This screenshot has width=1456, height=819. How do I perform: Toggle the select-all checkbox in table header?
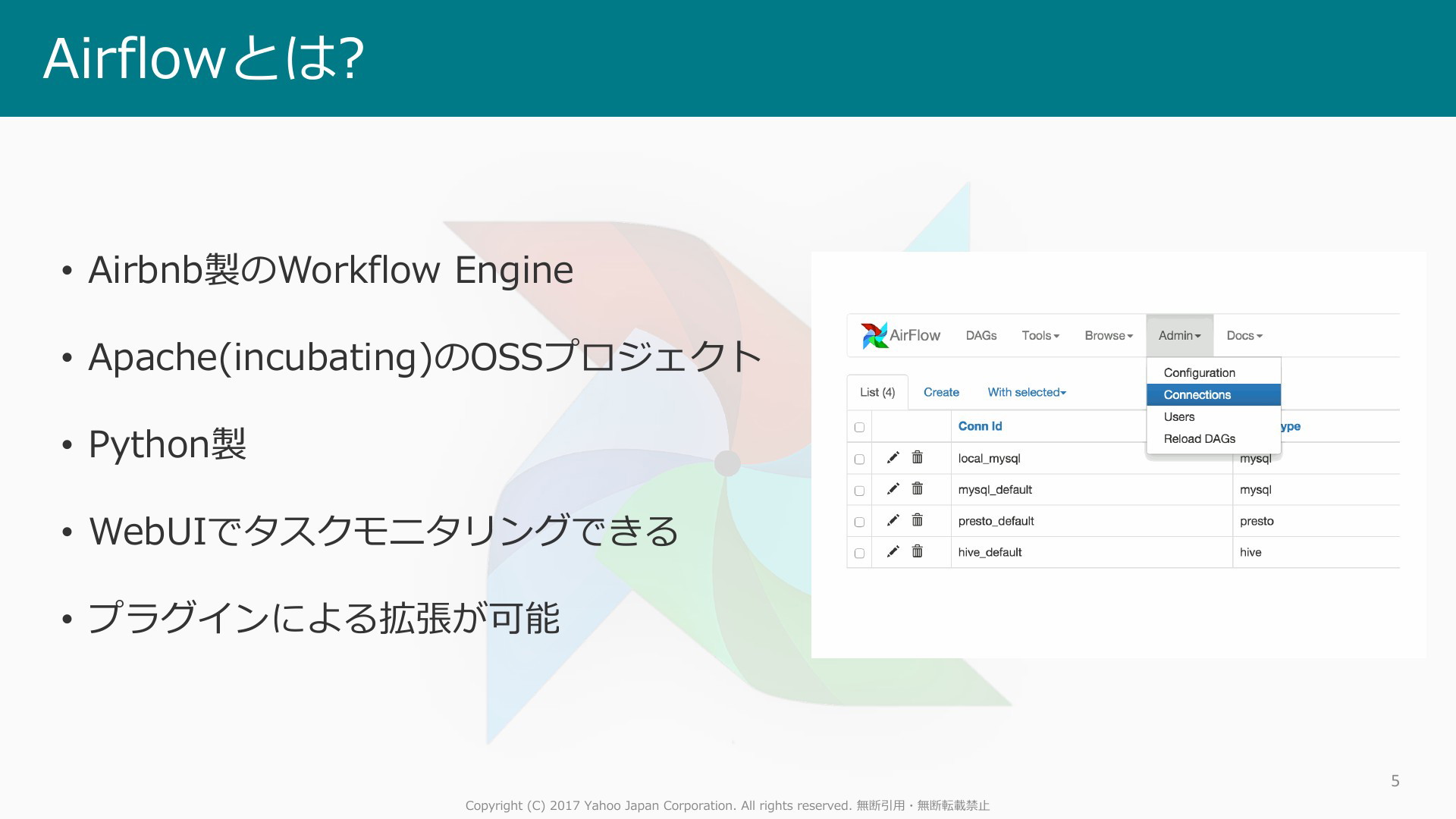(x=859, y=428)
